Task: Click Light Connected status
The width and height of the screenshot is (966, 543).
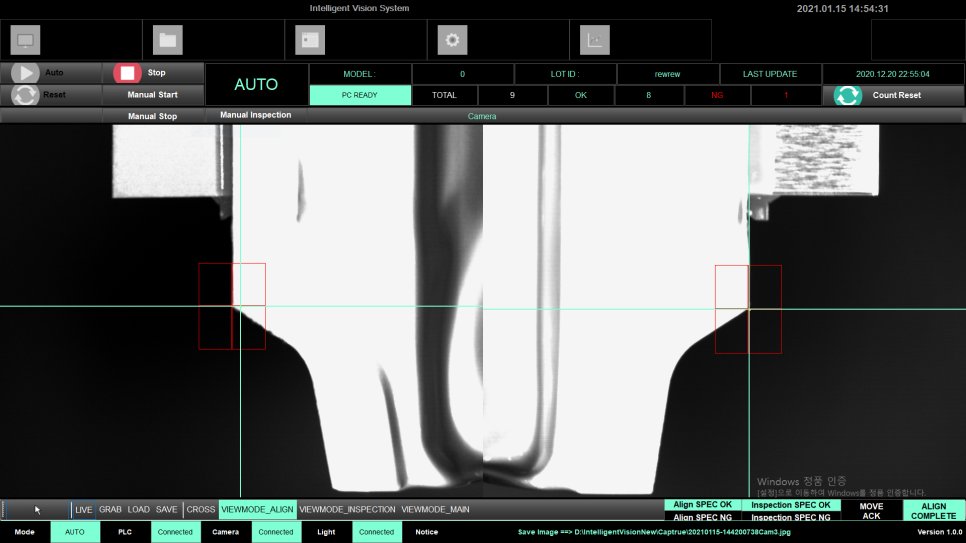Action: coord(376,532)
